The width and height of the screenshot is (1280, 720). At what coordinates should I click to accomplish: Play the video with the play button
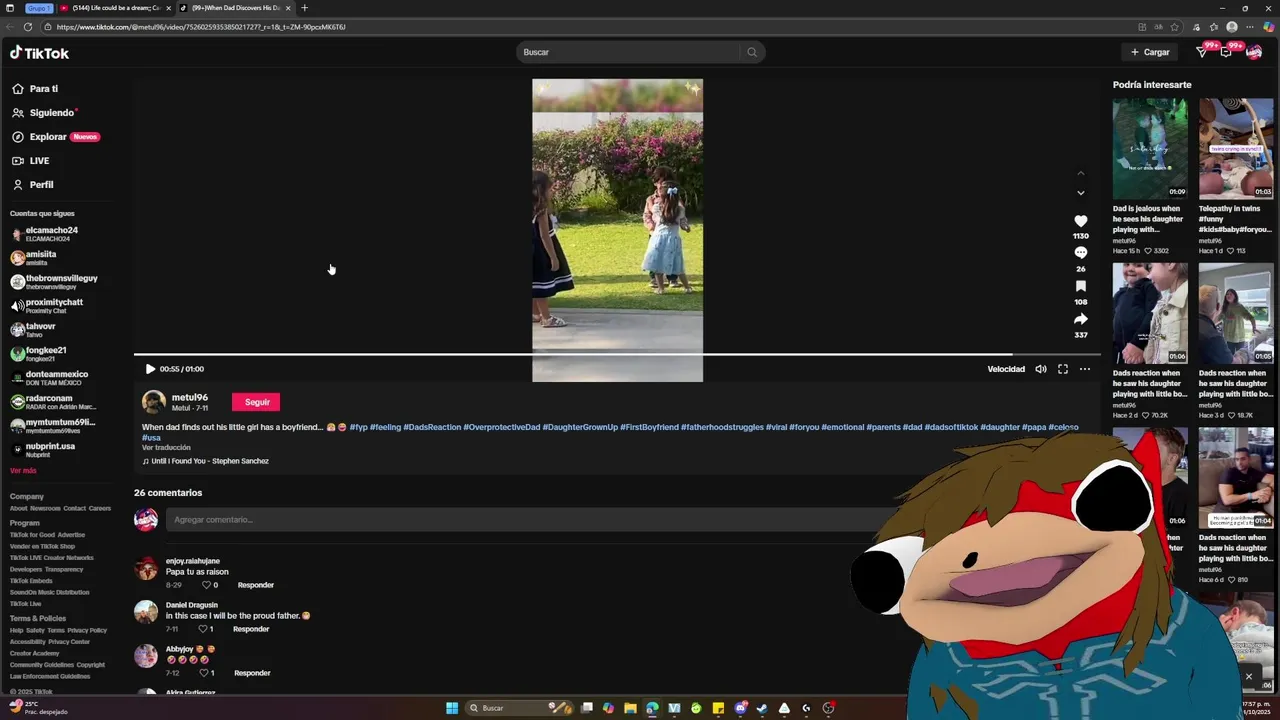(150, 369)
